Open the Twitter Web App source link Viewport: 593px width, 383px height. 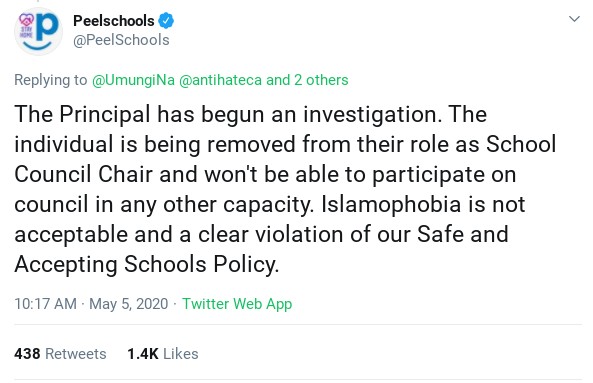pos(237,304)
